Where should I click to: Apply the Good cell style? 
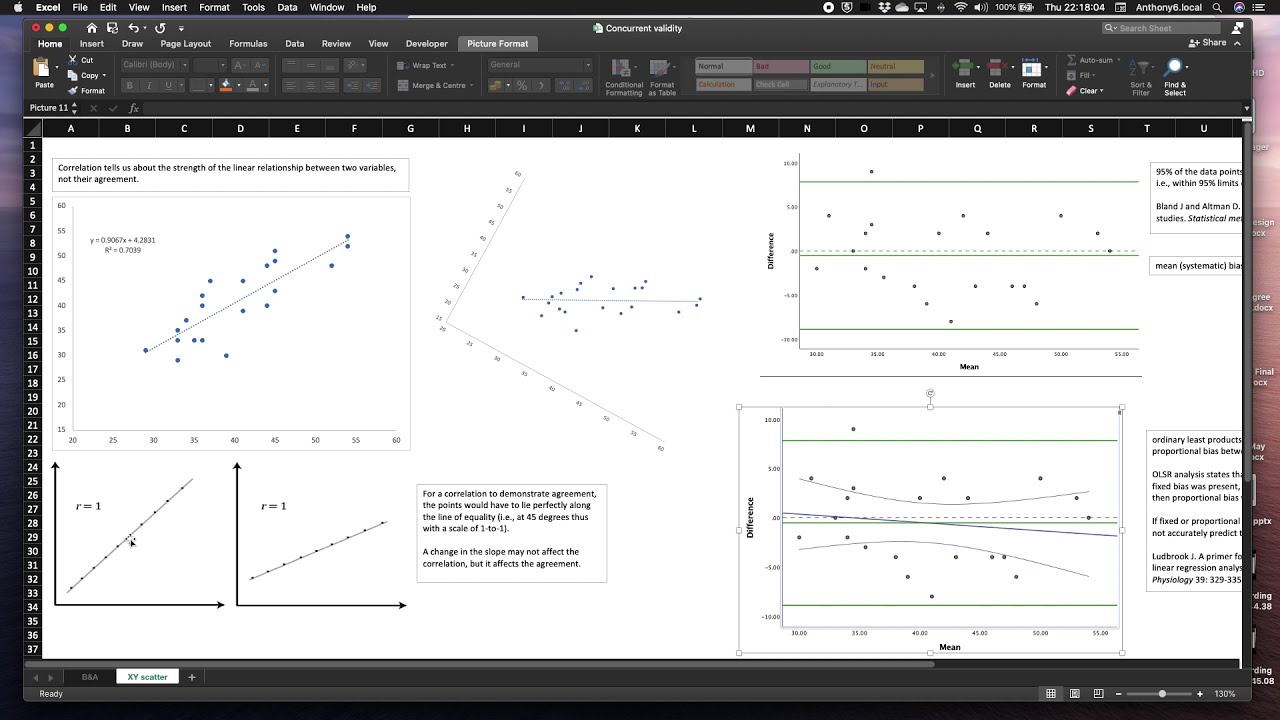point(838,66)
